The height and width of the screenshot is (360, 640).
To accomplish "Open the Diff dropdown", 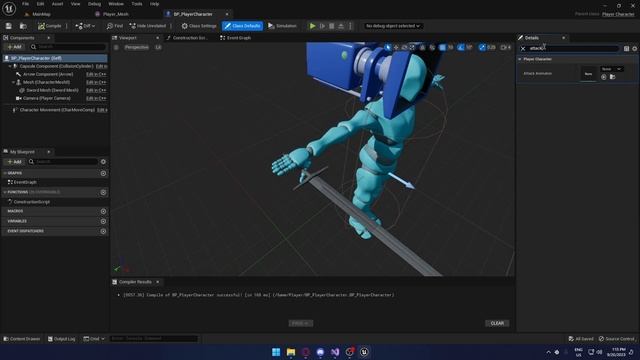I will click(x=85, y=26).
